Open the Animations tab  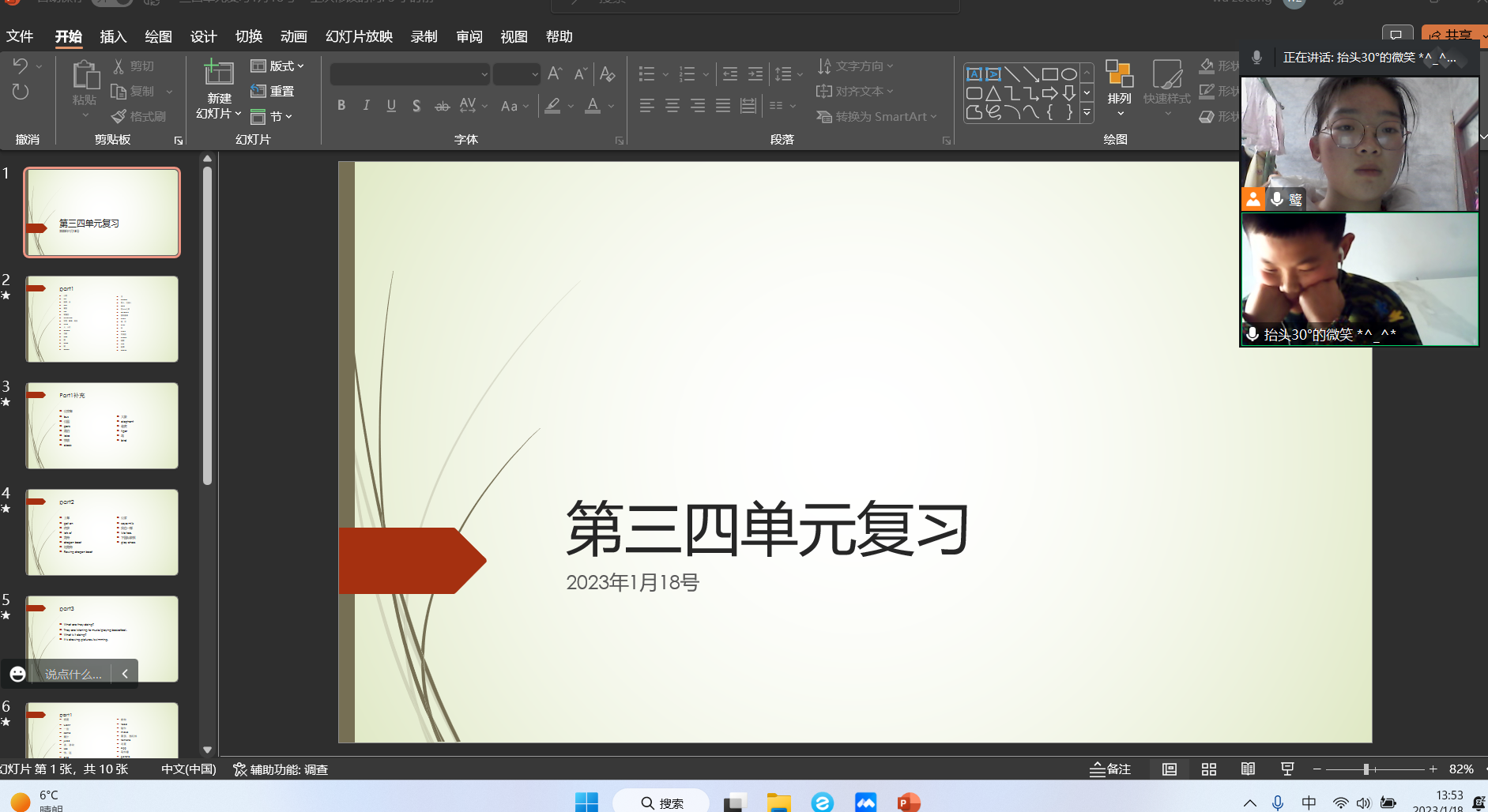[x=293, y=36]
